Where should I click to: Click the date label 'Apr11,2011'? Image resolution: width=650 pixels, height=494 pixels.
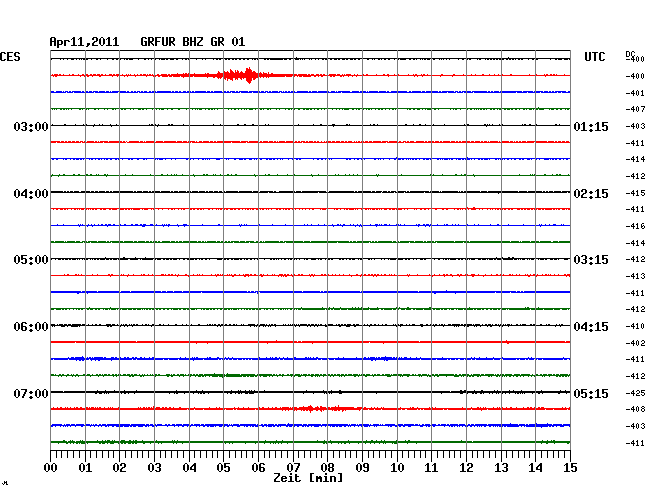84,42
